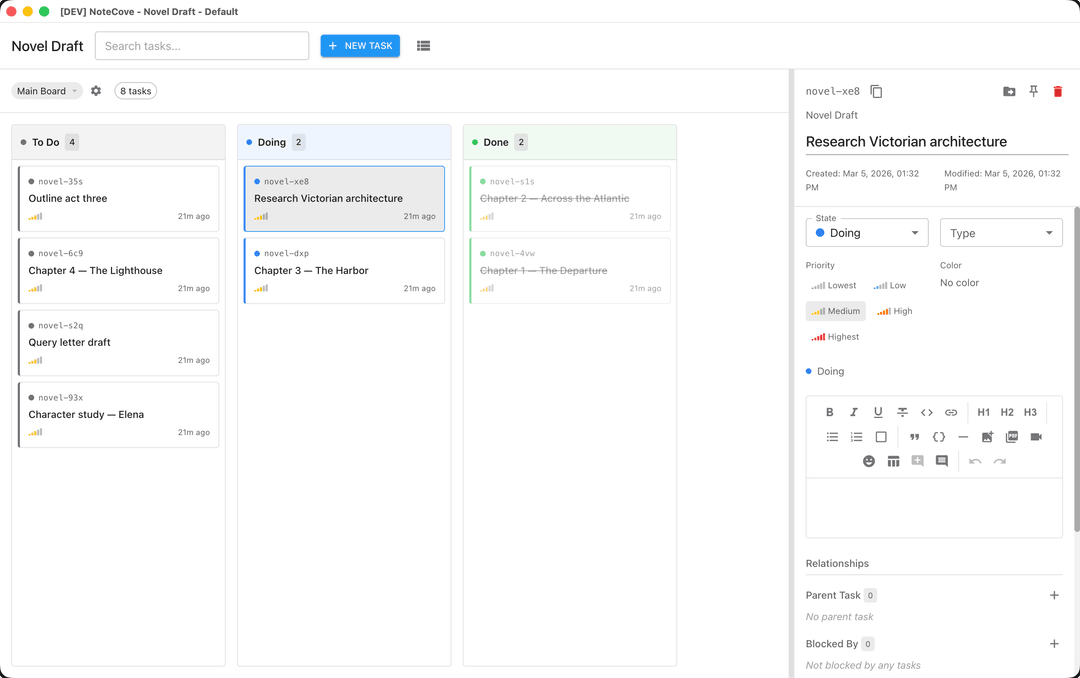The width and height of the screenshot is (1080, 678).
Task: Click the Search tasks field
Action: 201,45
